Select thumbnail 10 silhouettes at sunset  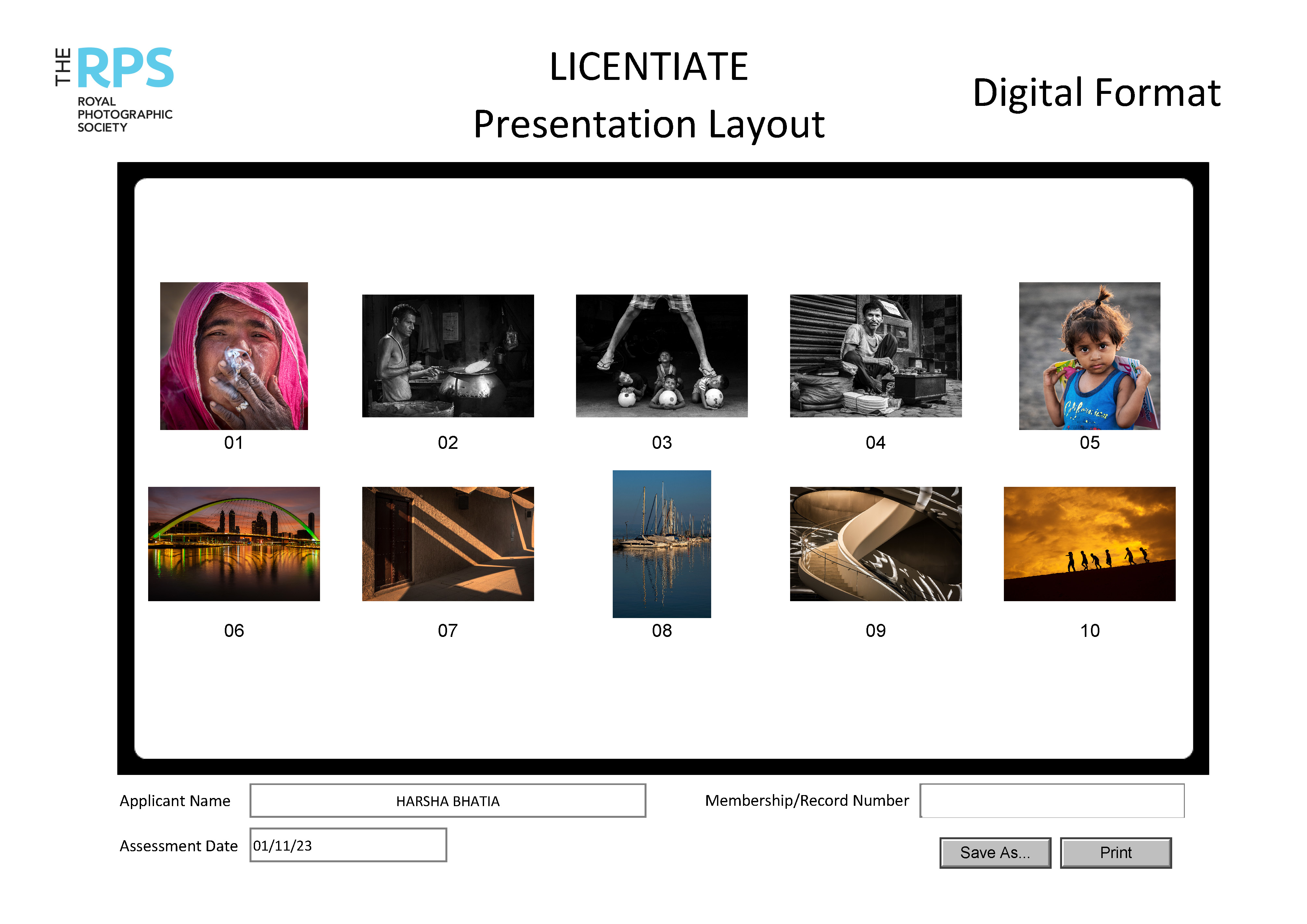[x=1089, y=543]
